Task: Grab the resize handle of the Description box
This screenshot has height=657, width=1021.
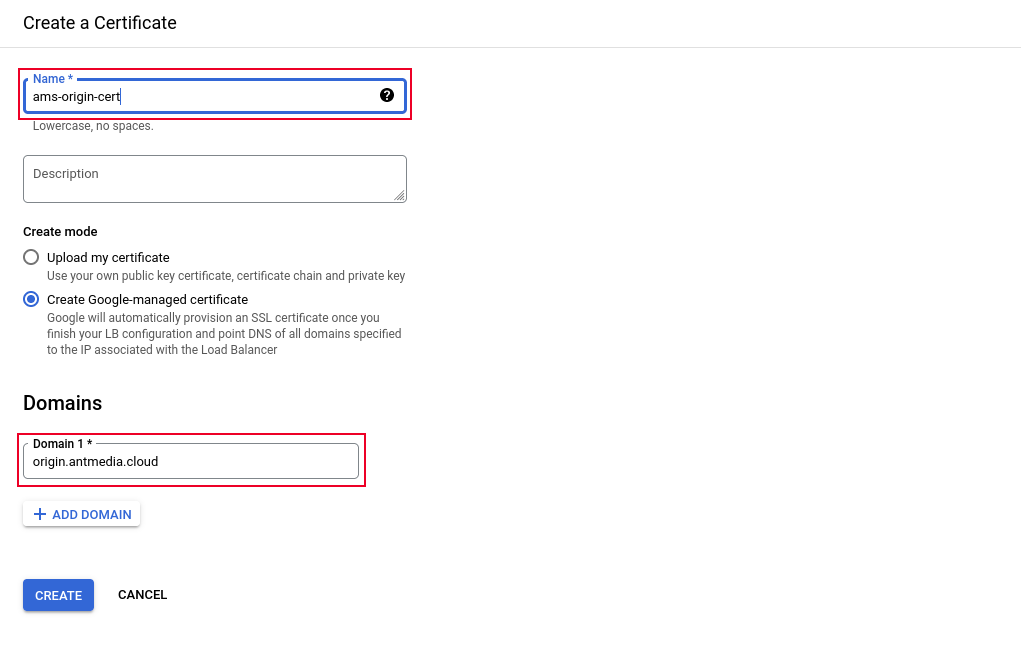Action: tap(399, 195)
